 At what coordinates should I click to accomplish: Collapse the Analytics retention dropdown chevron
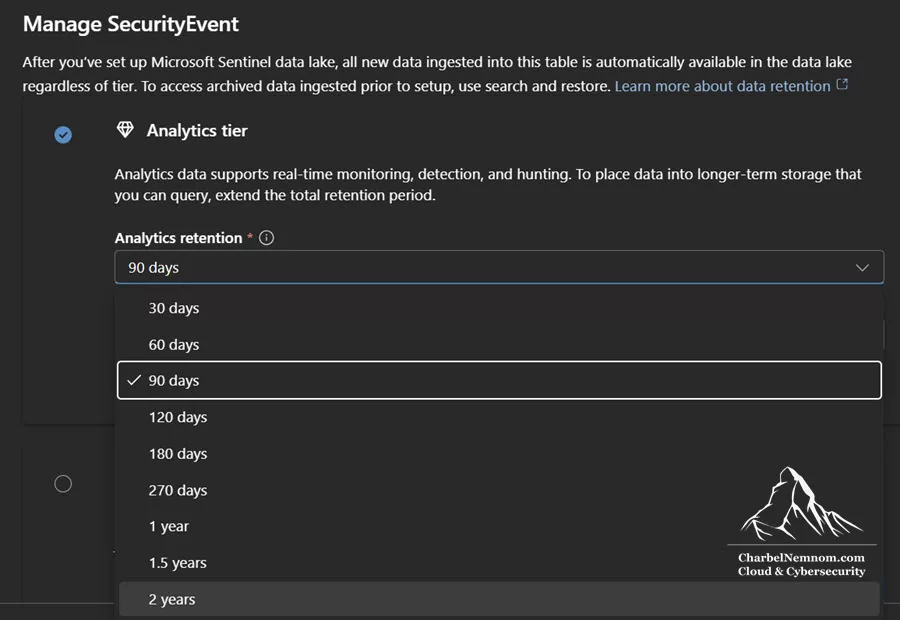click(x=862, y=268)
